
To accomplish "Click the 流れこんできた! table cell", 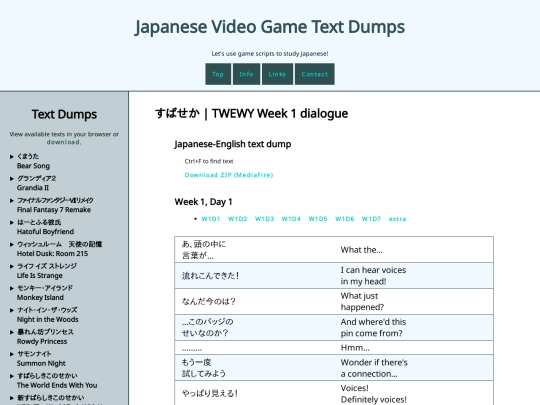I will [x=255, y=276].
